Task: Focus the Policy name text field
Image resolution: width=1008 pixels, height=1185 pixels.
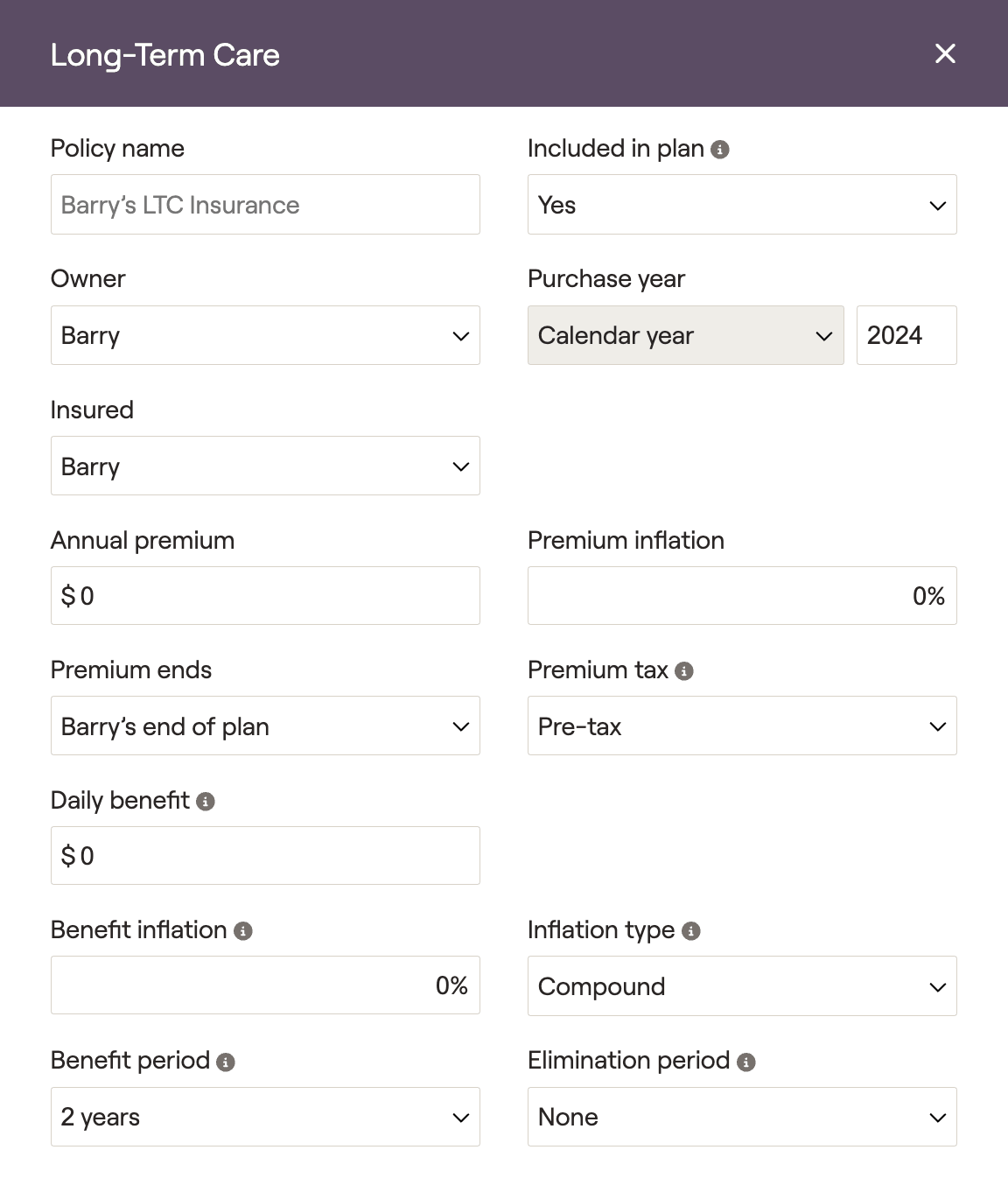Action: point(265,205)
